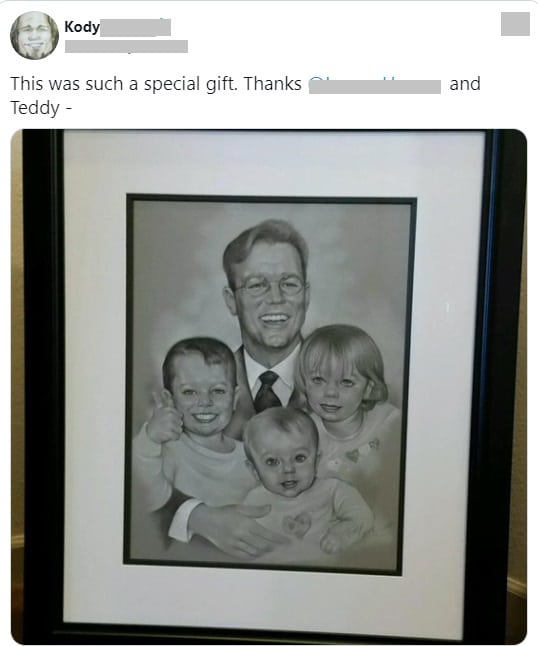The image size is (538, 646).
Task: Click the man's dark necktie
Action: point(267,391)
